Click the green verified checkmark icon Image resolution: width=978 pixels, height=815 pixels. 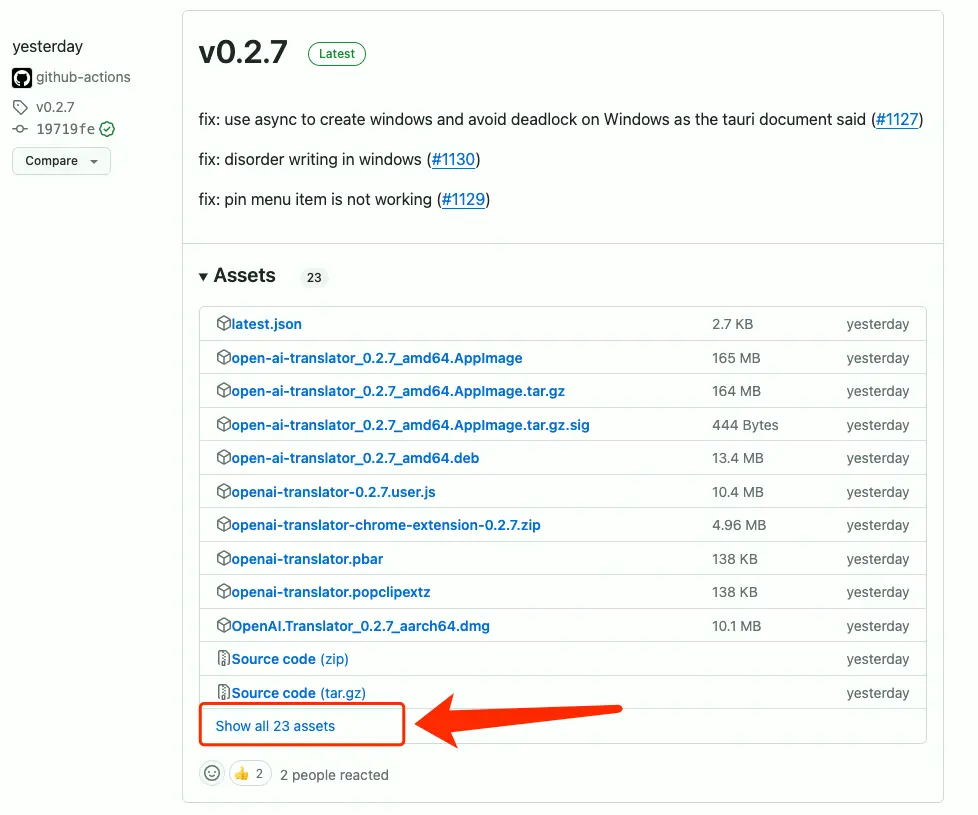[x=107, y=129]
